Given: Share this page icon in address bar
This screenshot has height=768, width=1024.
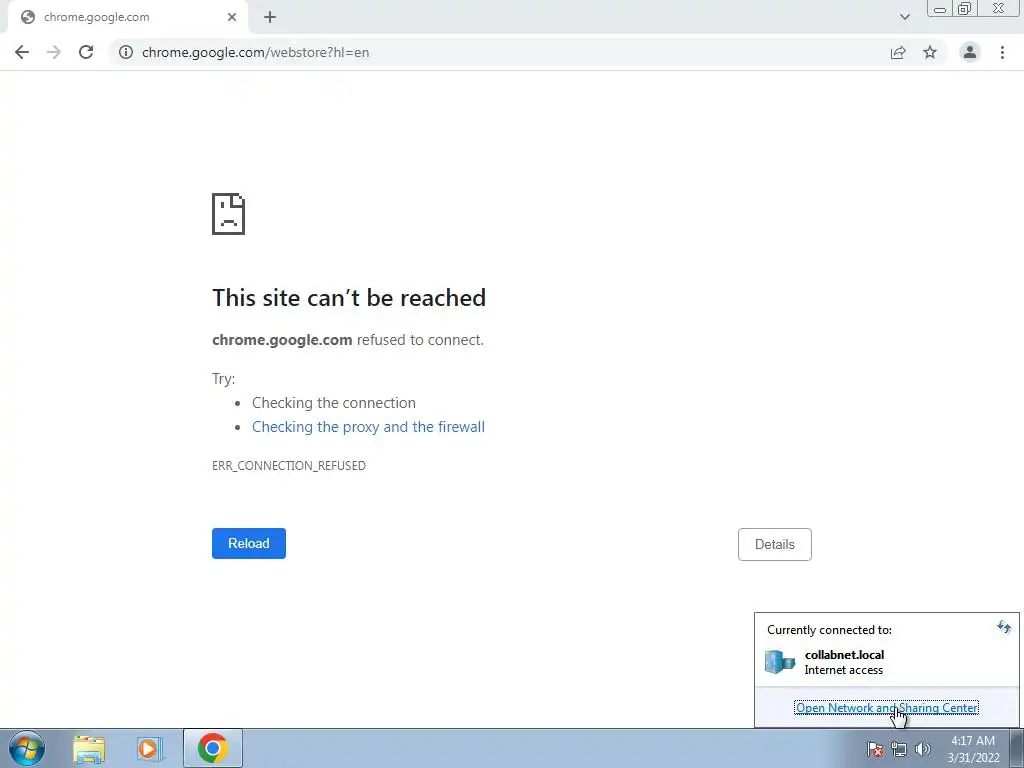Looking at the screenshot, I should tap(898, 52).
